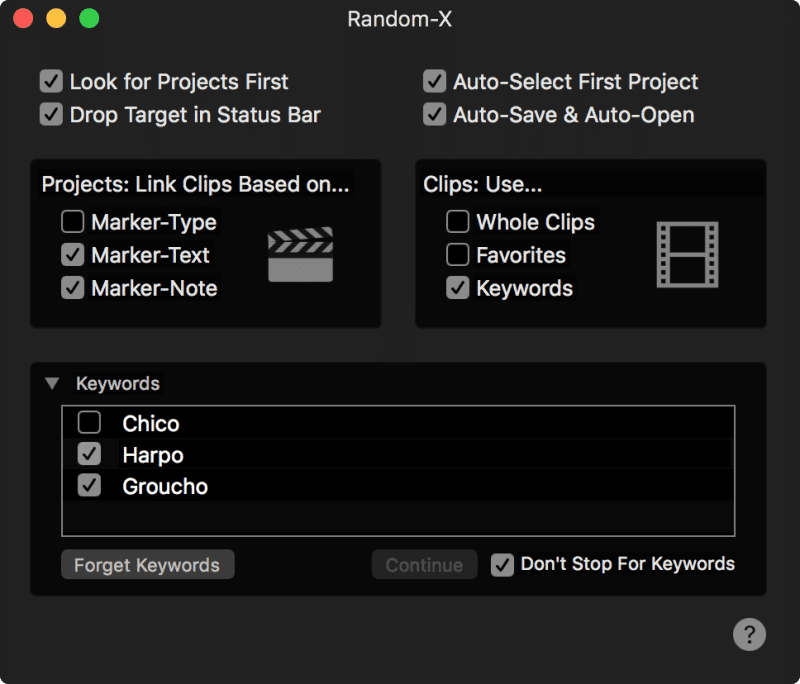The height and width of the screenshot is (684, 800).
Task: Disable Drop Target in Status Bar
Action: click(51, 114)
